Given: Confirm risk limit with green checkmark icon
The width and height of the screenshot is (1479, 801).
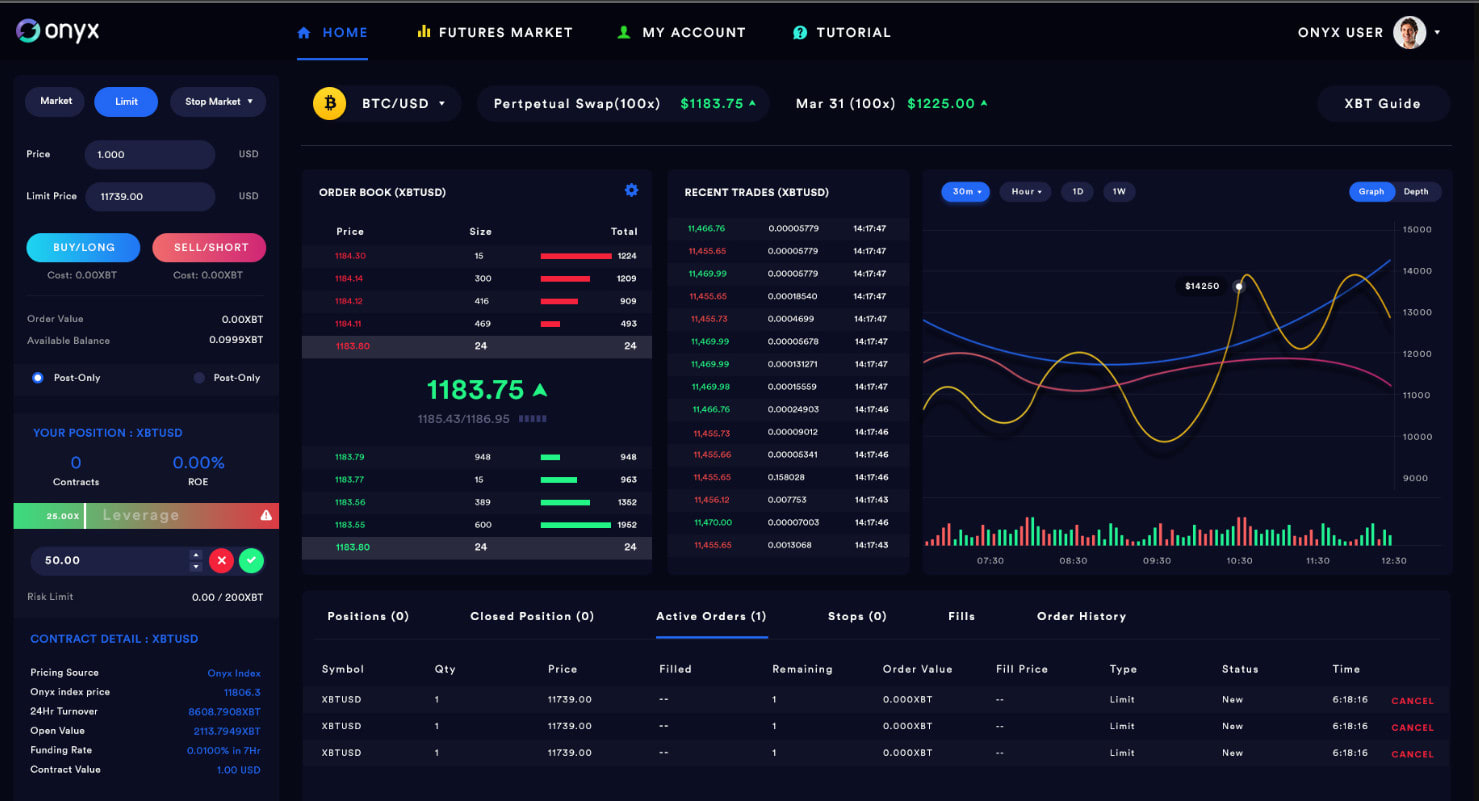Looking at the screenshot, I should (x=251, y=560).
